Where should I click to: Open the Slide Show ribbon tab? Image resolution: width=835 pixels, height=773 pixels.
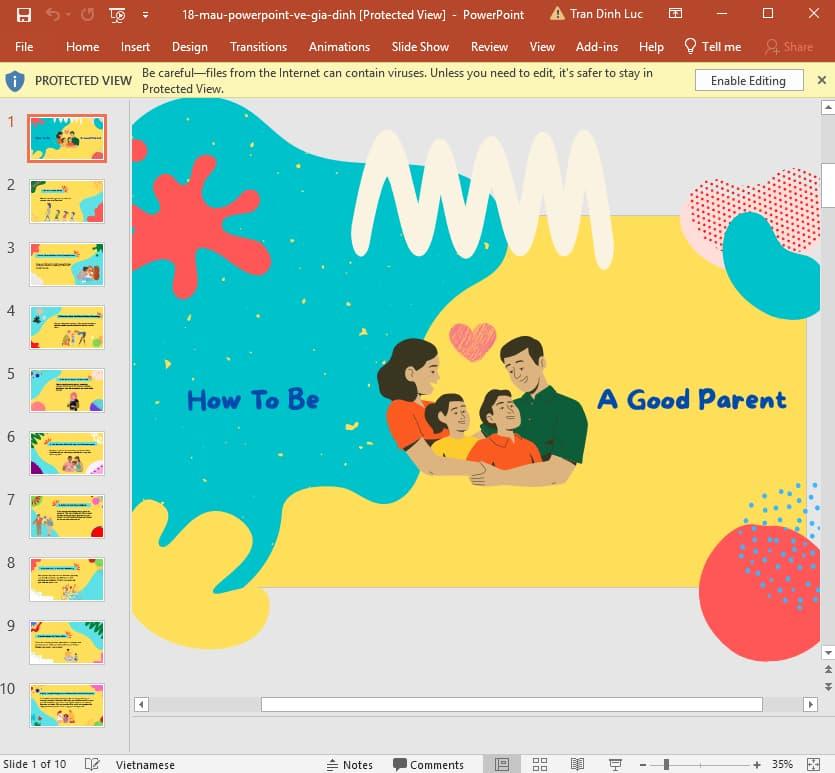(420, 46)
